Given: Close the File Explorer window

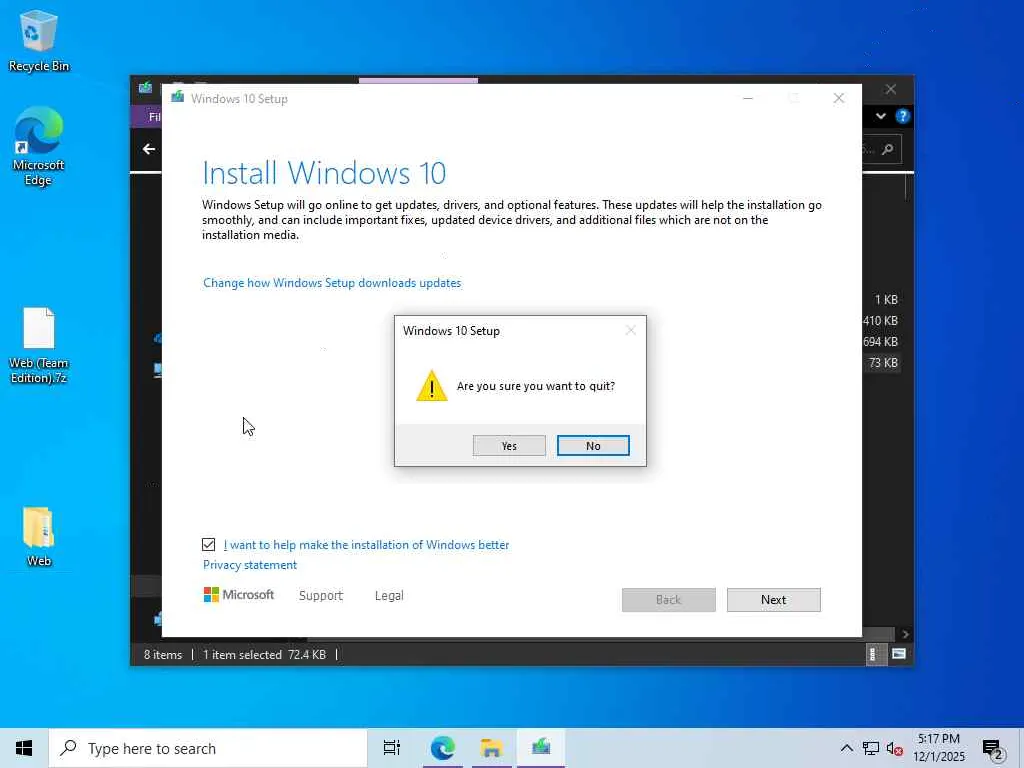Looking at the screenshot, I should click(x=891, y=89).
